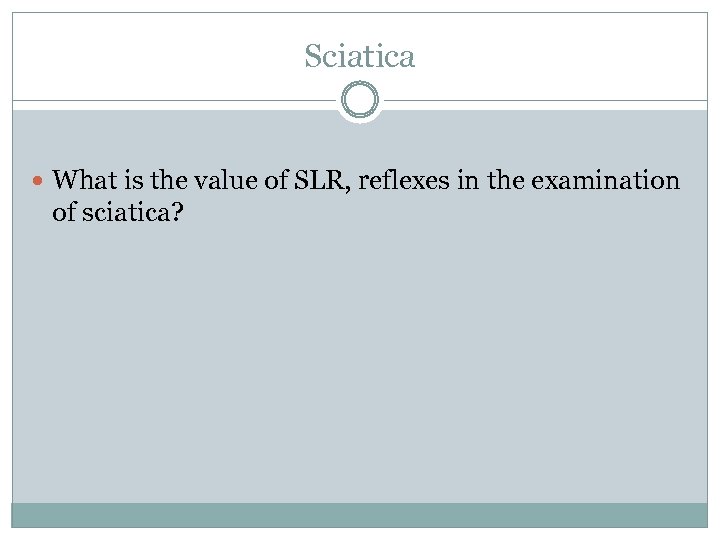Screen dimensions: 720x540
Task: Click the circle ornament below the title
Action: tap(360, 101)
